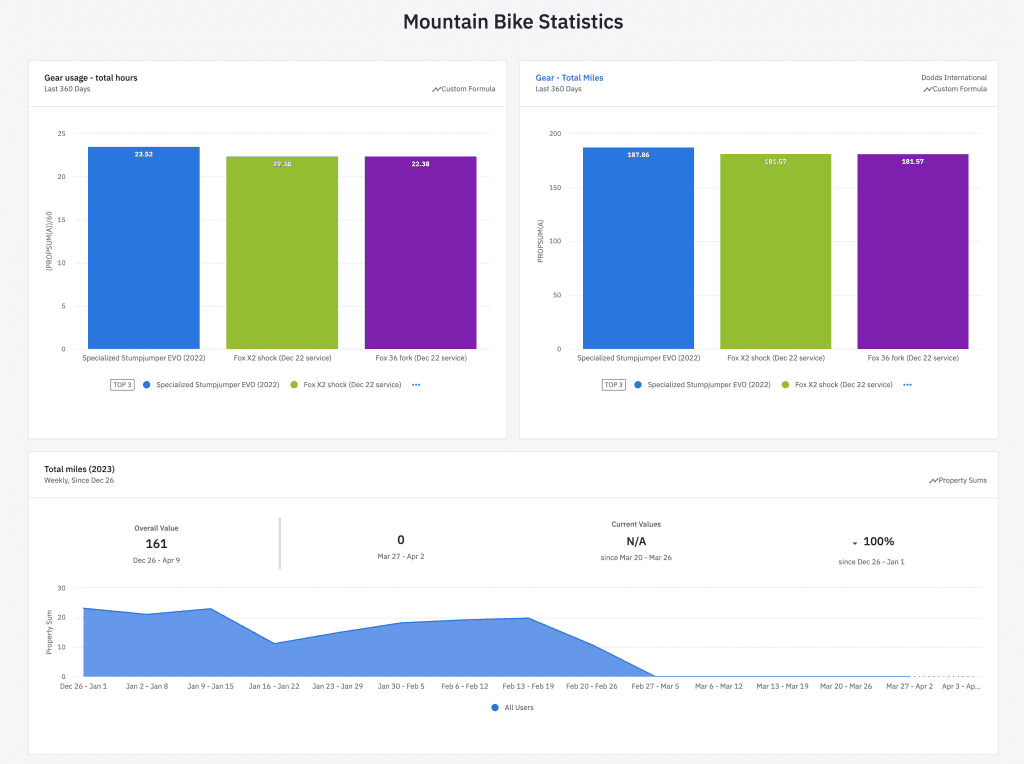
Task: Click the TOP 3 badge under Gear Total Miles chart
Action: [x=613, y=384]
